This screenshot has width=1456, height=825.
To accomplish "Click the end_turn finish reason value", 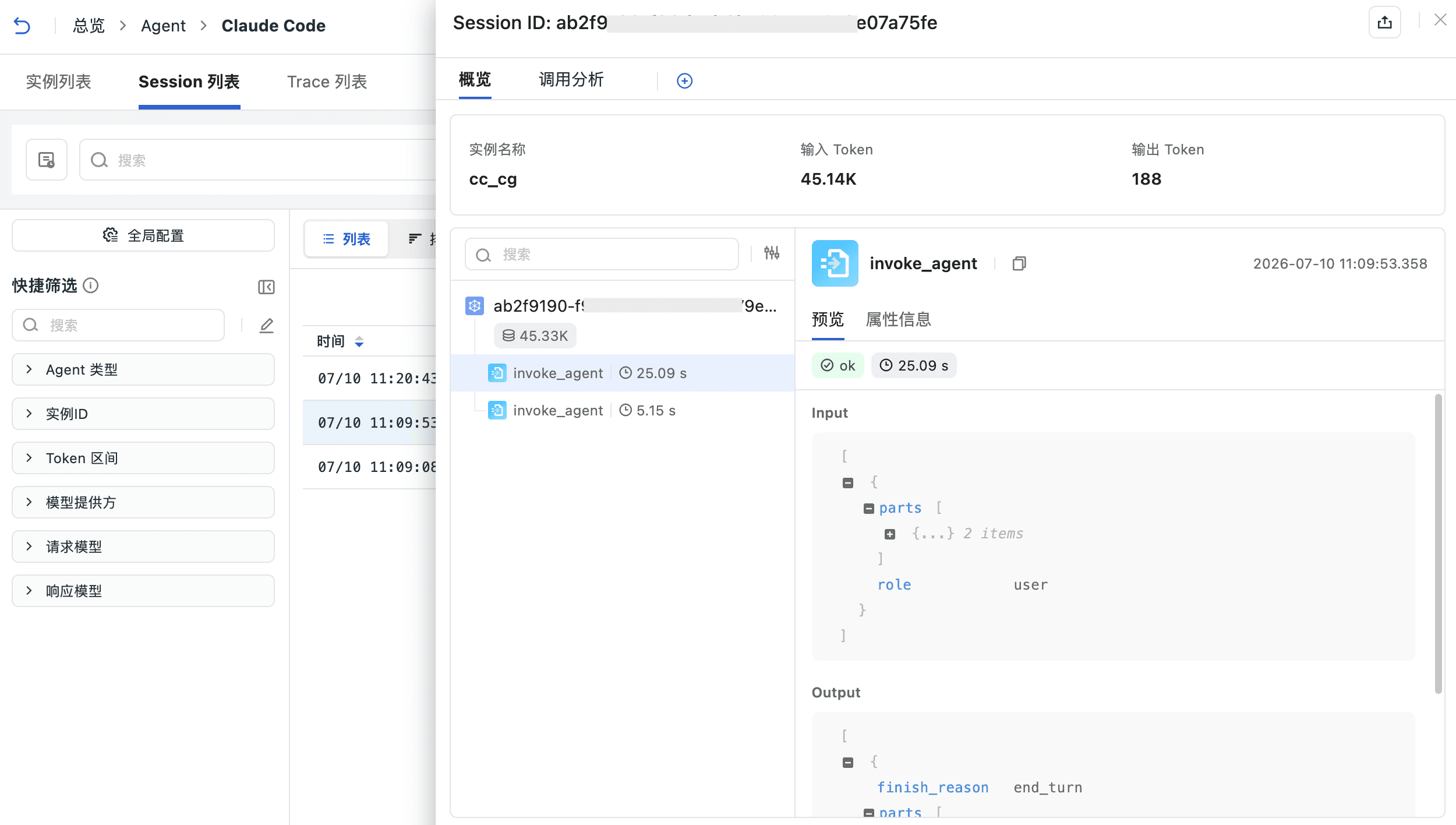I will 1048,788.
